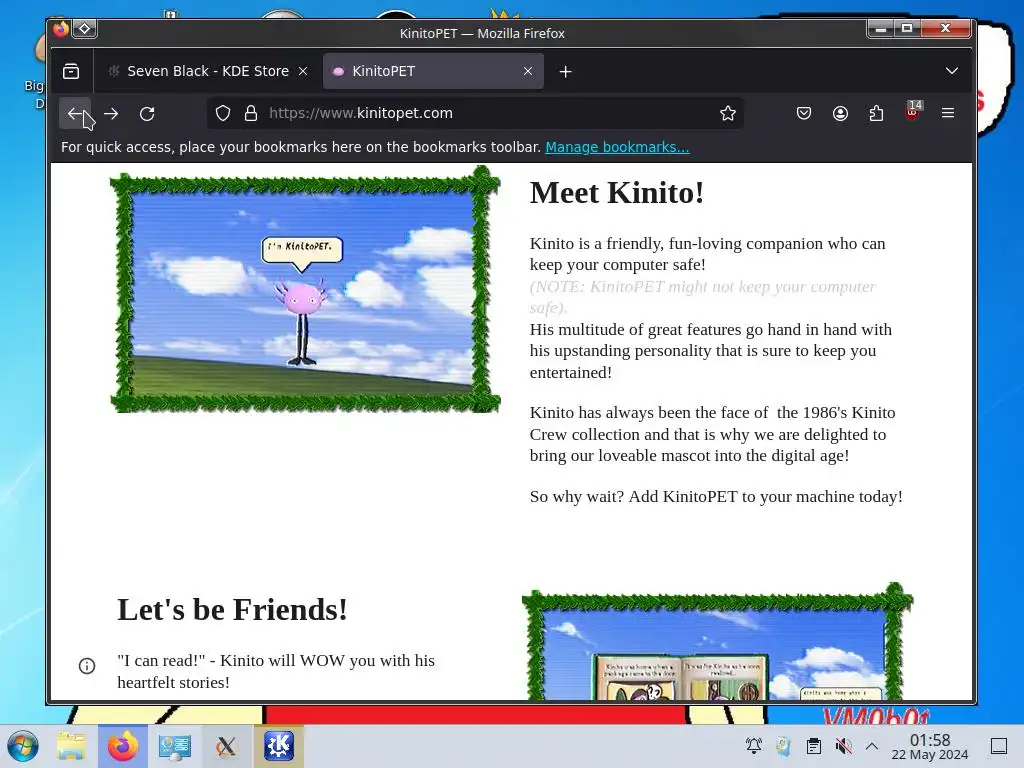Open Save to Pocket
This screenshot has height=768, width=1024.
804,114
